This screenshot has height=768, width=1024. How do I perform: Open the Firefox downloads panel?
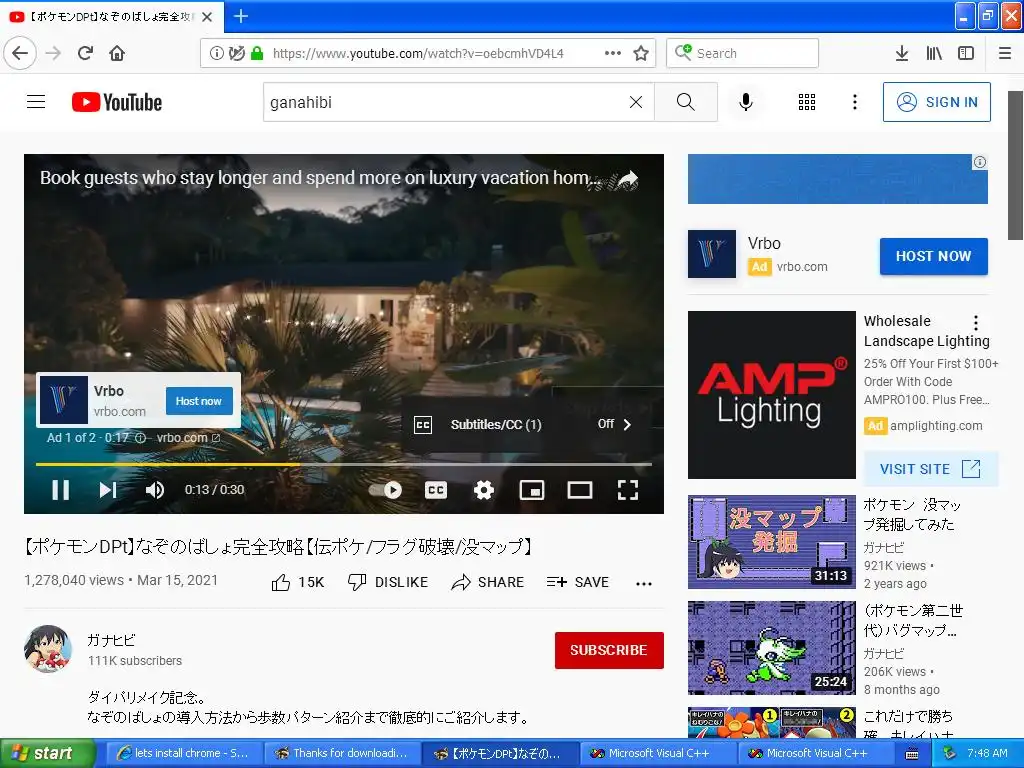pos(902,54)
